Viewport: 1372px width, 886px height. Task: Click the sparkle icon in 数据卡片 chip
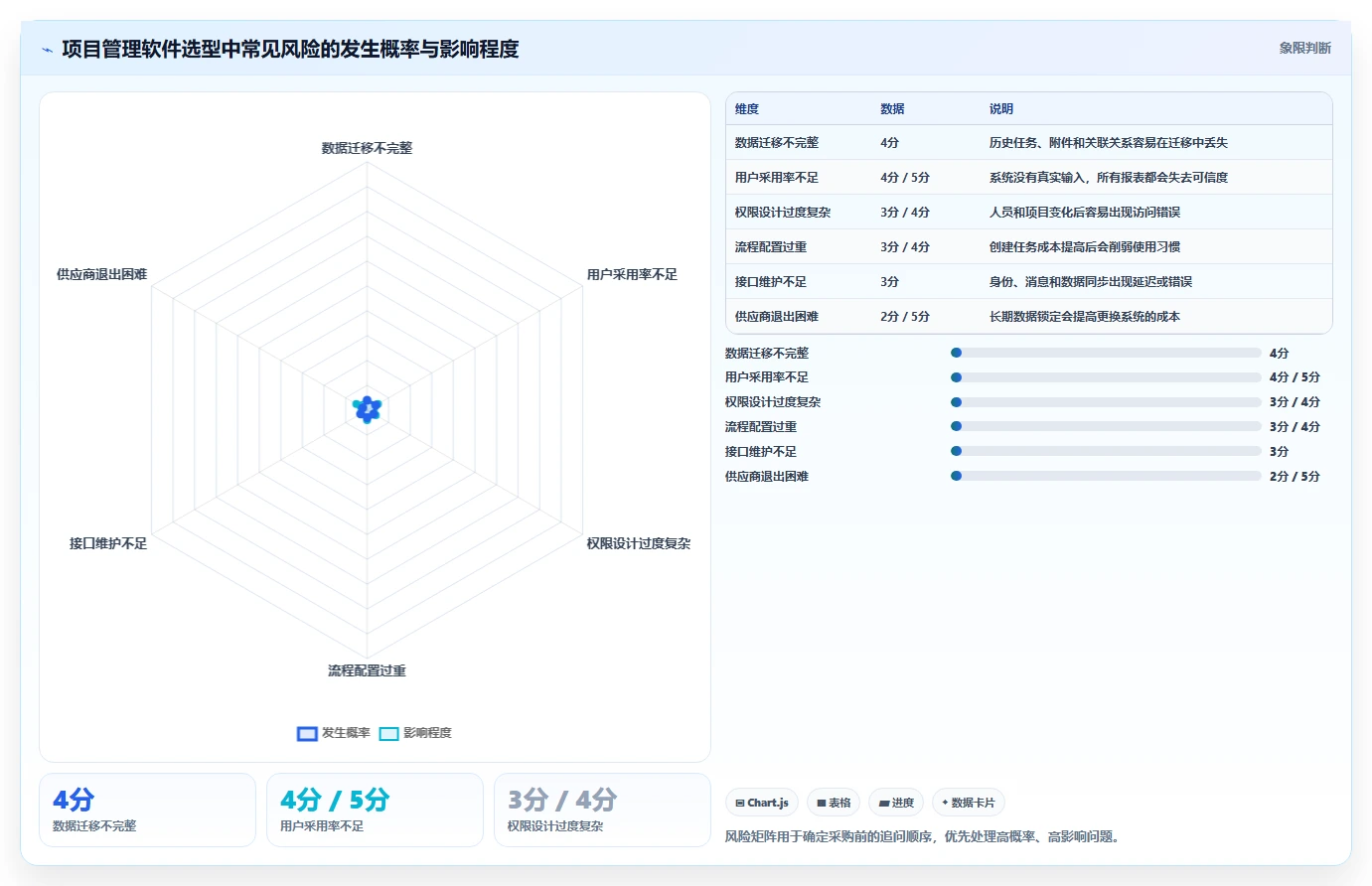[945, 803]
